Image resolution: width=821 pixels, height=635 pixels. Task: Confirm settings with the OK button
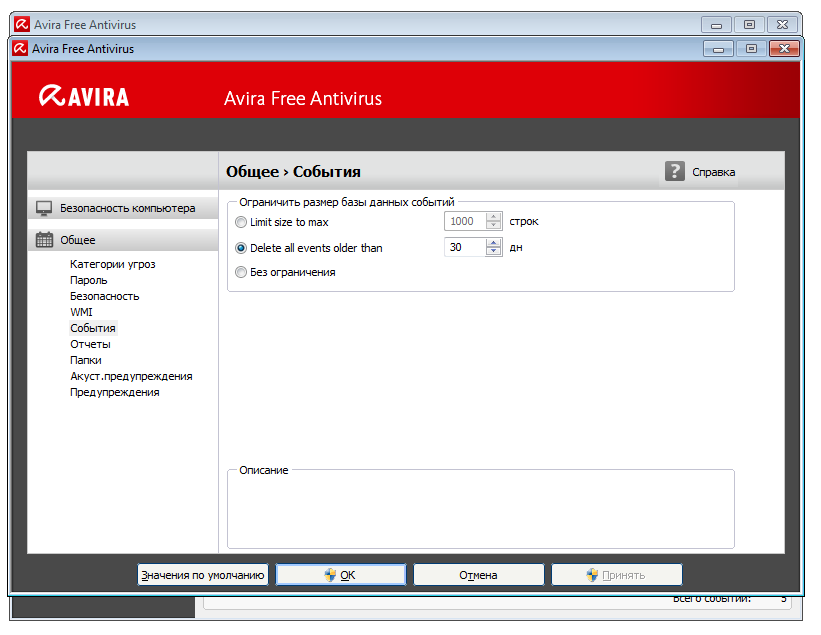341,575
